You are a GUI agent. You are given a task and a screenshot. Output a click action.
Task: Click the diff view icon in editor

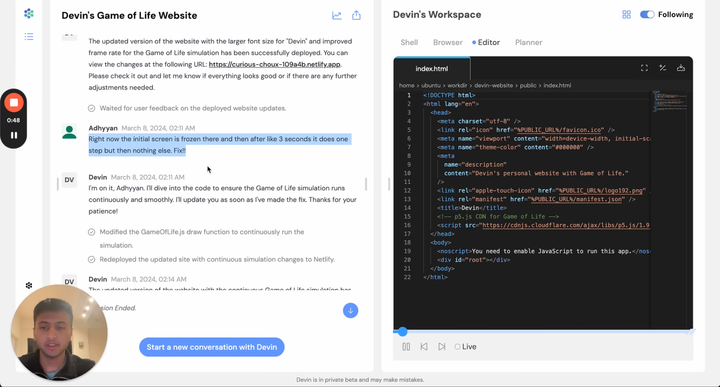663,68
